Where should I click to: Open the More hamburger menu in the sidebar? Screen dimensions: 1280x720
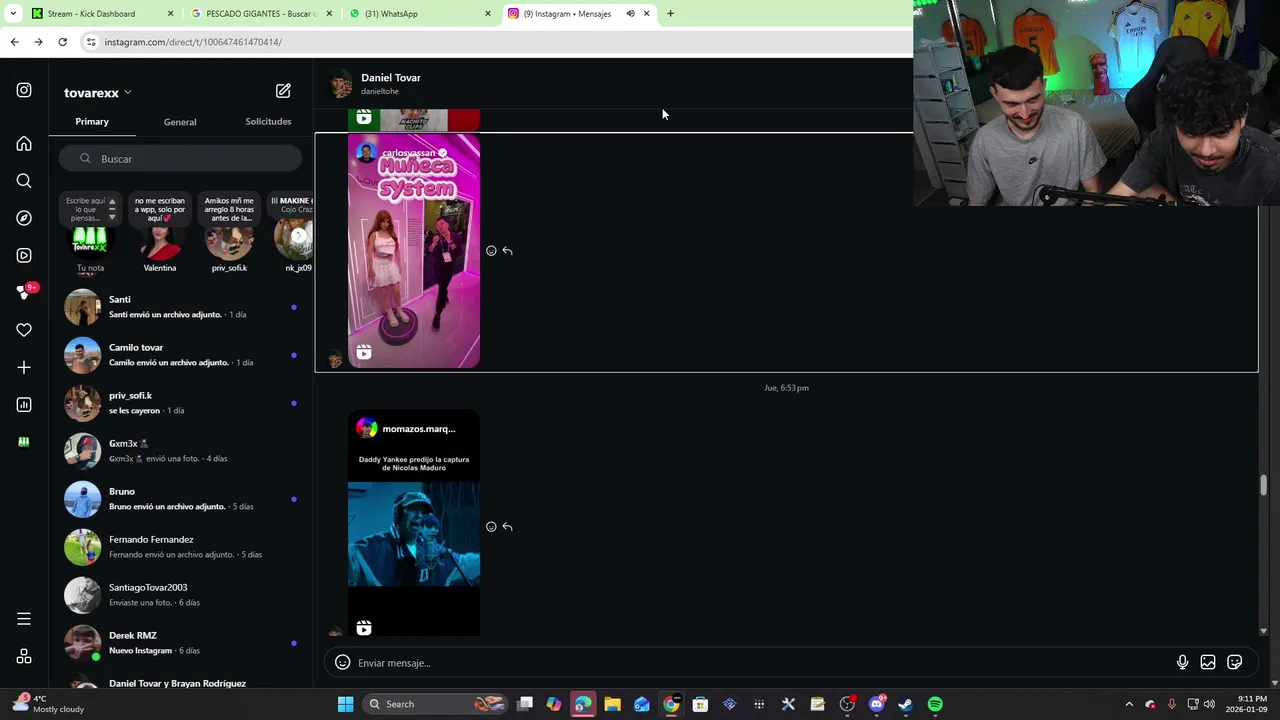(x=24, y=619)
